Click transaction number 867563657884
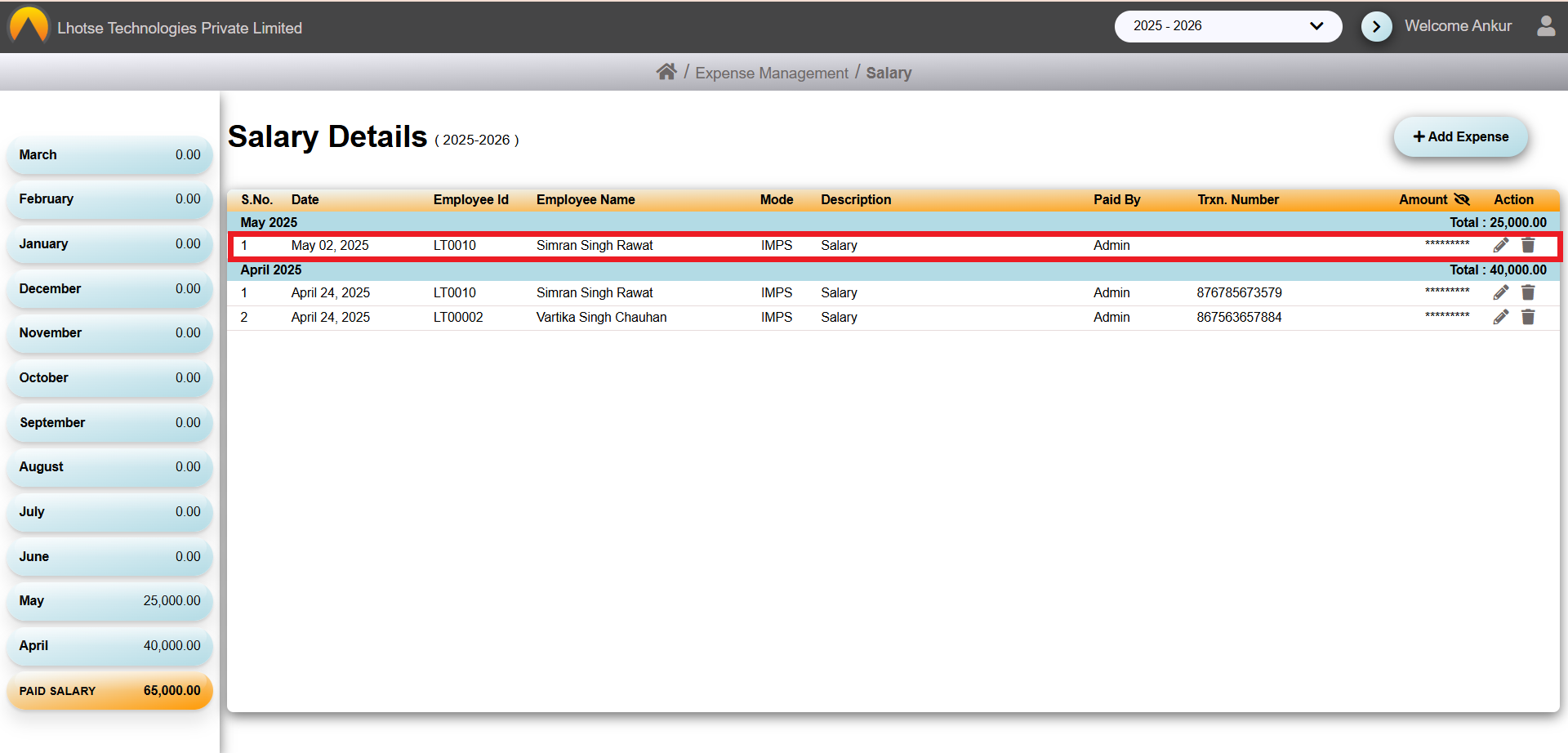Screen dimensions: 1568x753 click(1239, 317)
